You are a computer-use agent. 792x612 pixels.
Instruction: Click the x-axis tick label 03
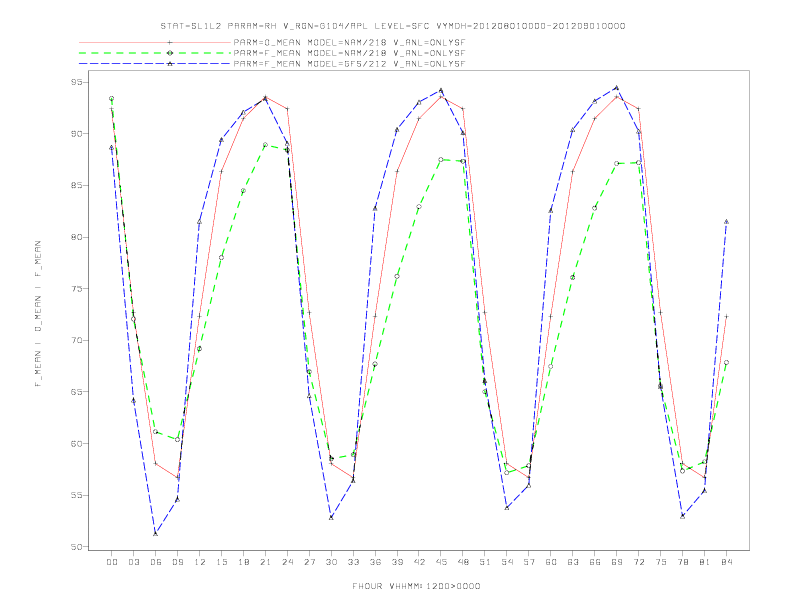[133, 562]
